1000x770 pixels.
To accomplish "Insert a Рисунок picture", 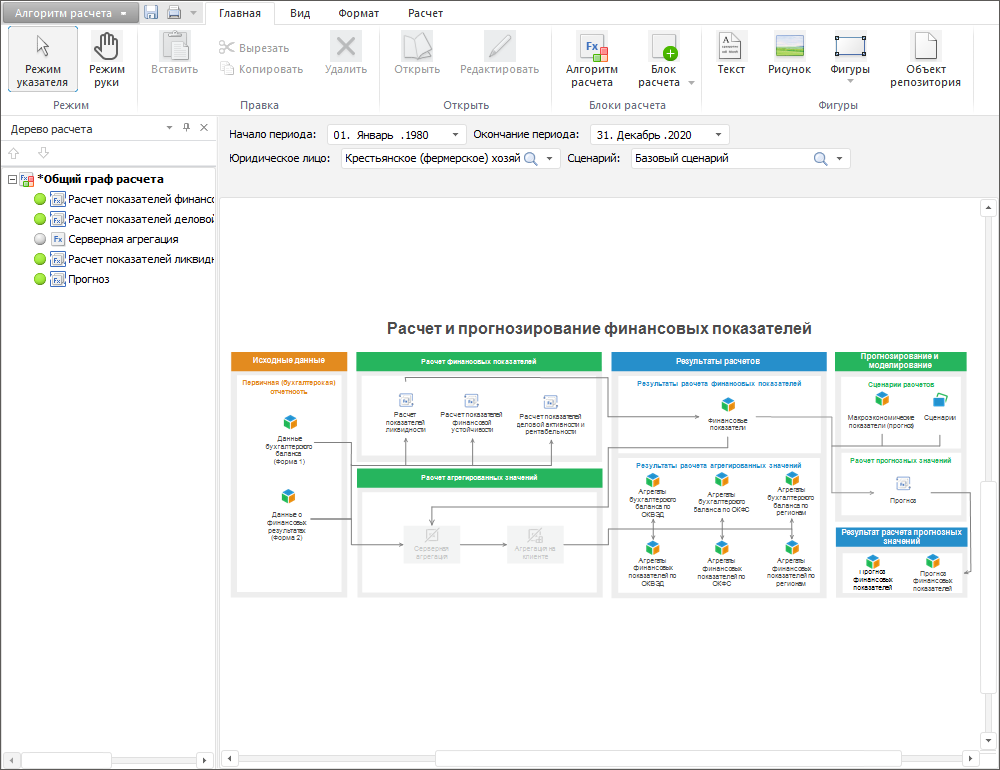I will 789,54.
